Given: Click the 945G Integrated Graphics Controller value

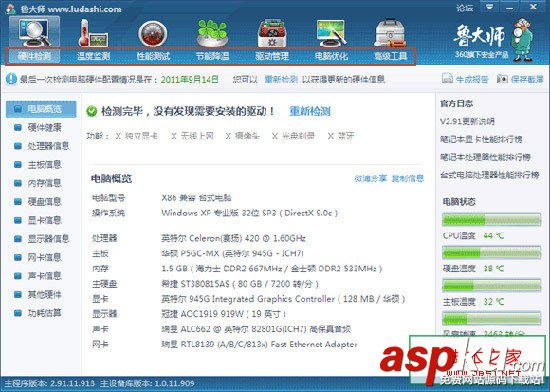Looking at the screenshot, I should 283,299.
